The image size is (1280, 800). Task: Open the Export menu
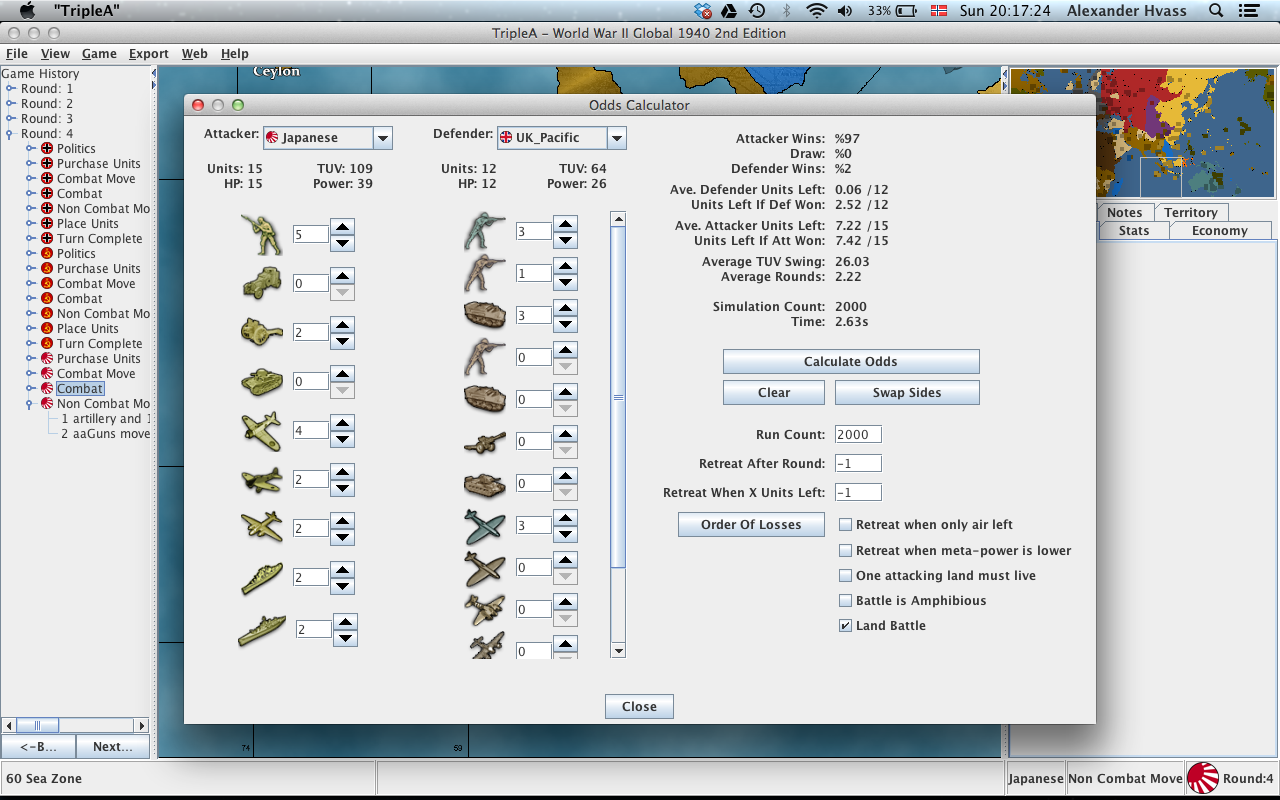(x=149, y=53)
